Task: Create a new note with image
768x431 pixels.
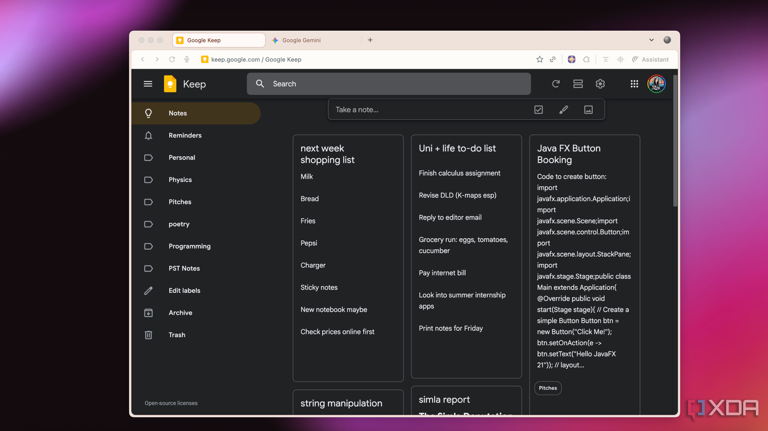Action: coord(588,110)
